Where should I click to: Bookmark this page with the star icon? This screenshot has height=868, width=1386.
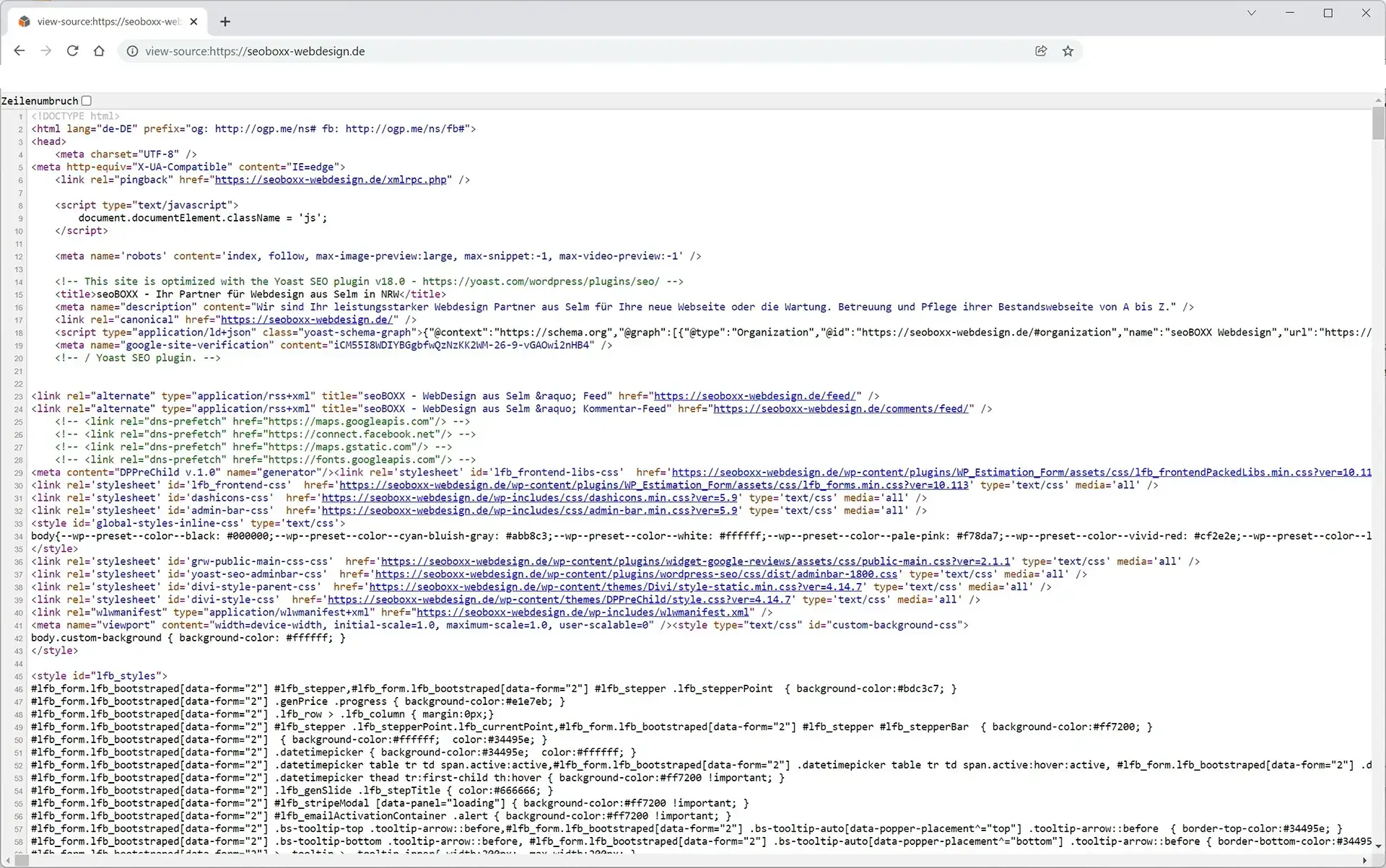click(x=1068, y=51)
